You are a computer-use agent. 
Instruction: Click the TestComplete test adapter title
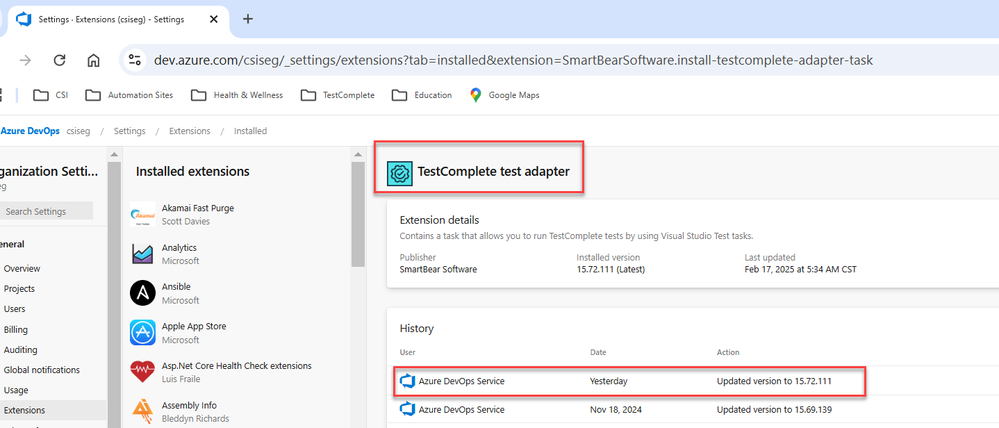point(493,171)
